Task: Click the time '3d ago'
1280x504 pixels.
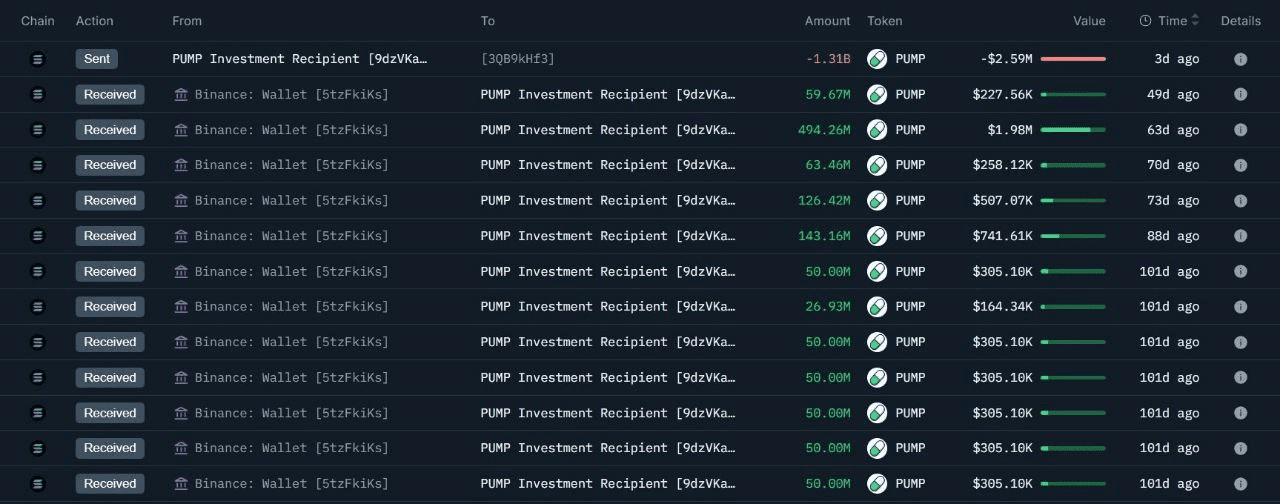Action: click(1176, 59)
